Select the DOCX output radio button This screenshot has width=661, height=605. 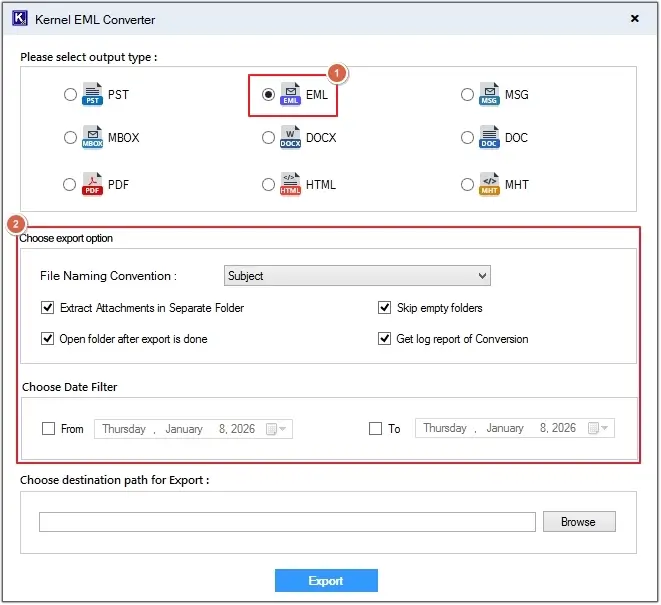[268, 137]
